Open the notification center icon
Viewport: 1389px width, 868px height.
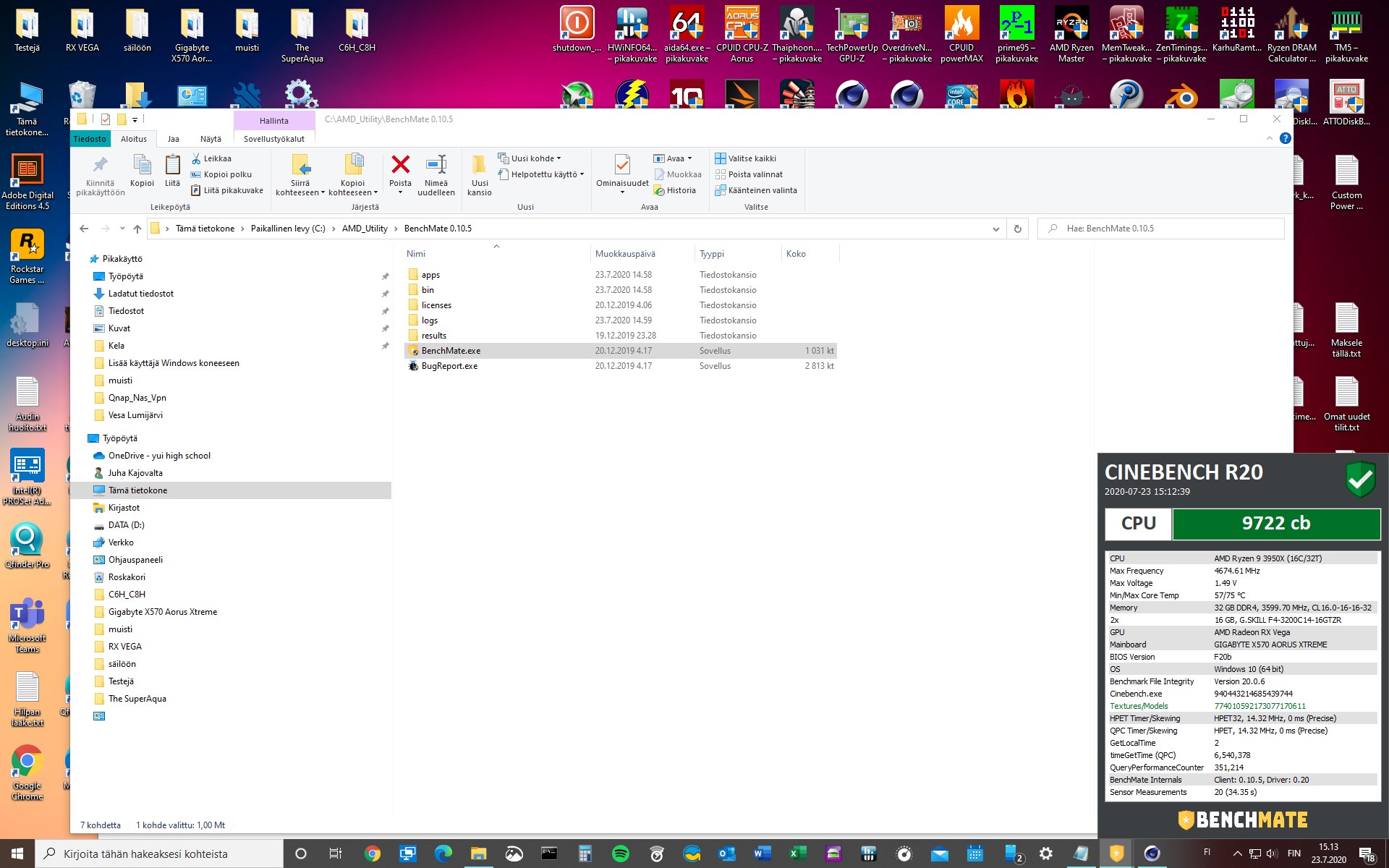pyautogui.click(x=1367, y=854)
